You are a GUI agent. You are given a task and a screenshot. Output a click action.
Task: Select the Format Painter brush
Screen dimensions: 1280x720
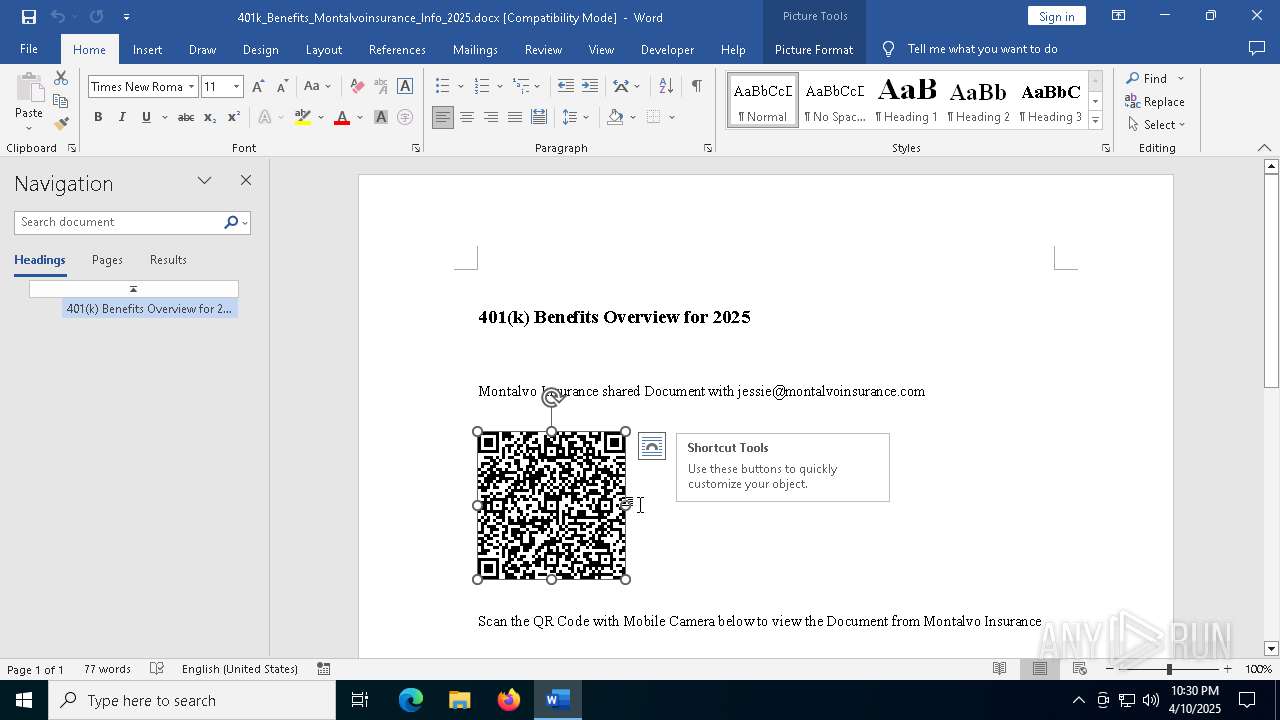click(61, 124)
